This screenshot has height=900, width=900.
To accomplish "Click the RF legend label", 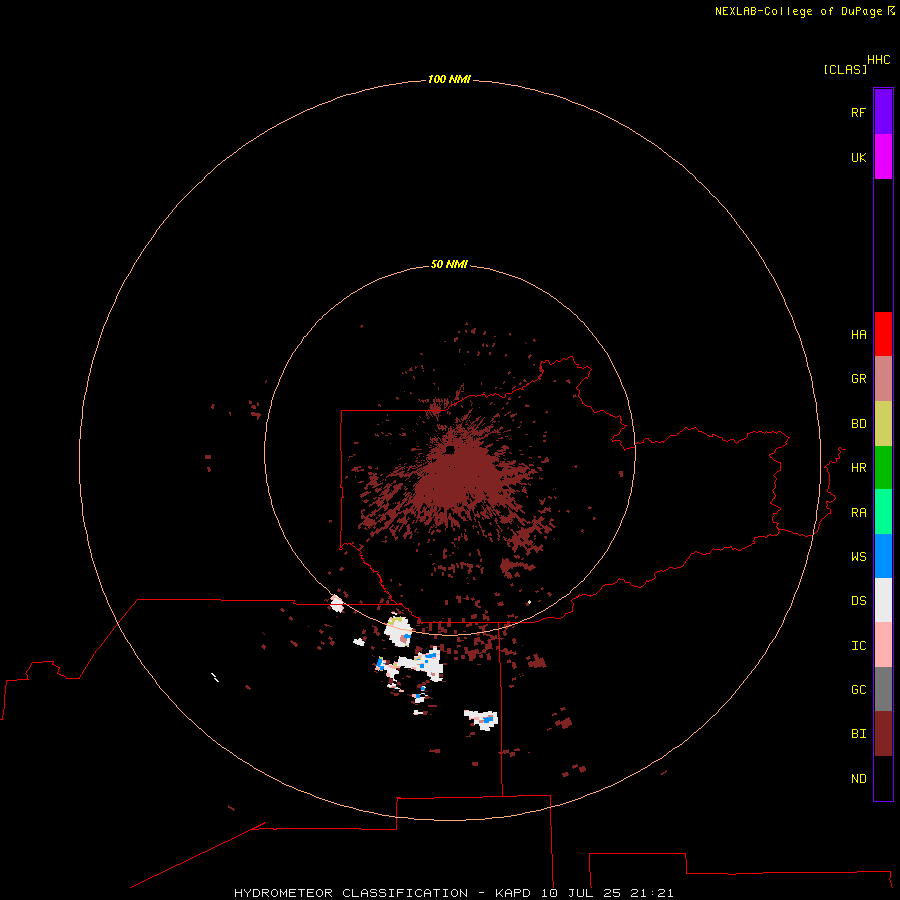I will [x=858, y=112].
